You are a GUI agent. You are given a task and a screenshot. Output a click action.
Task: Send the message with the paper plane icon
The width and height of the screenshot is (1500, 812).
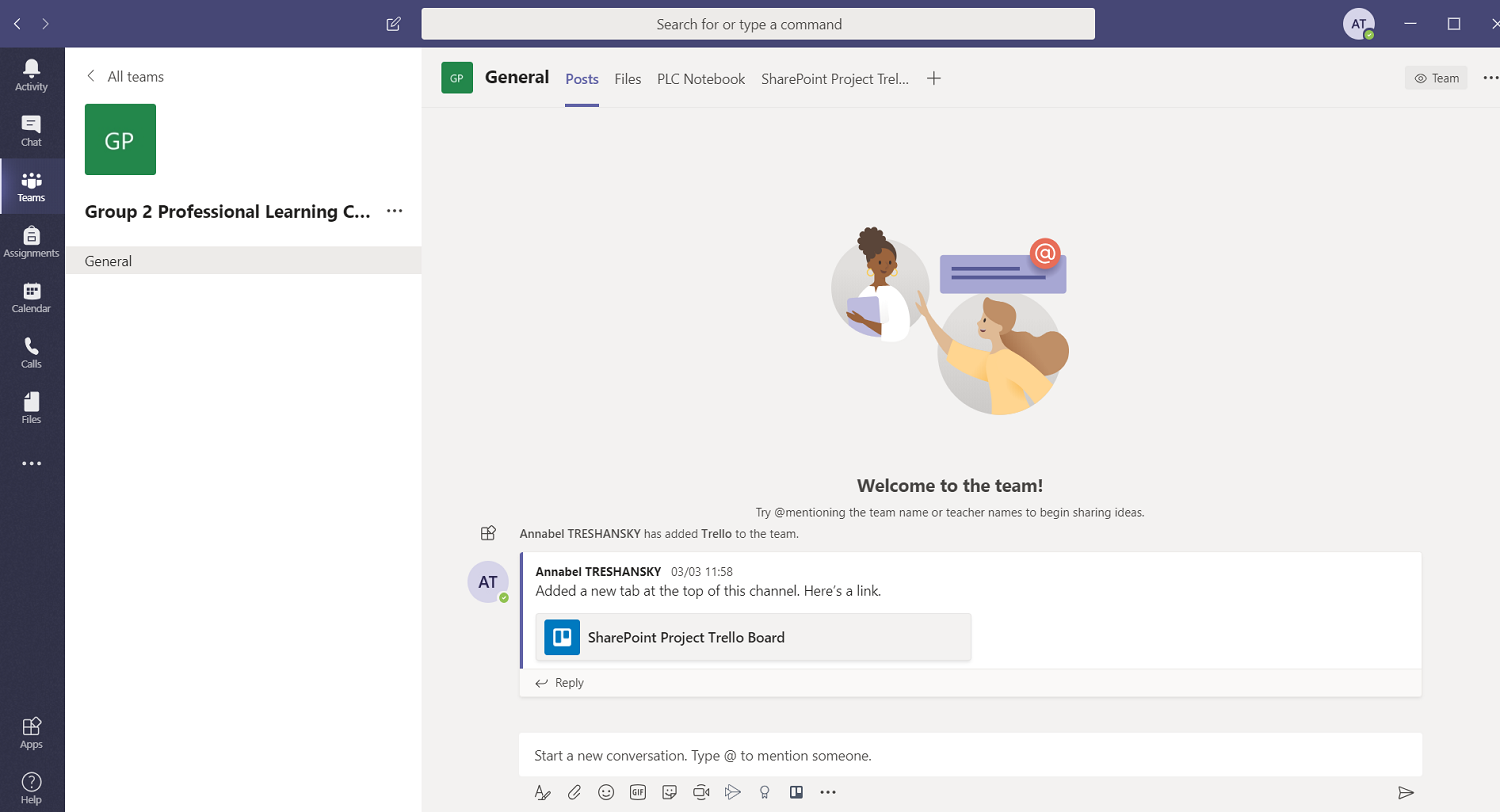click(x=1406, y=793)
